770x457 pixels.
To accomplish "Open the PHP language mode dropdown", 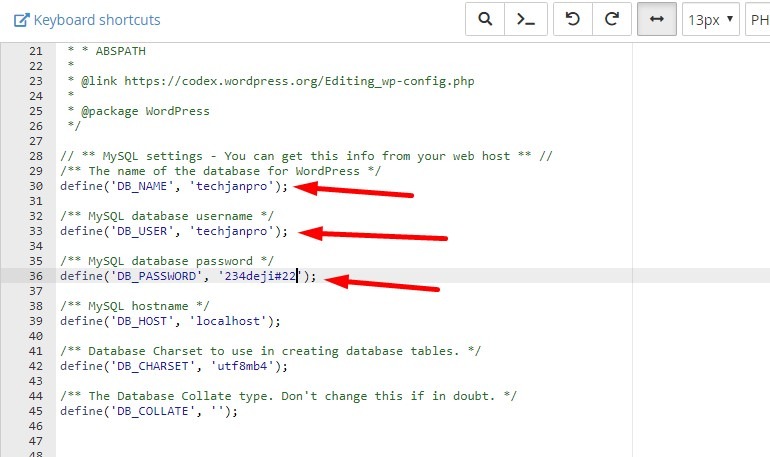I will (x=757, y=20).
